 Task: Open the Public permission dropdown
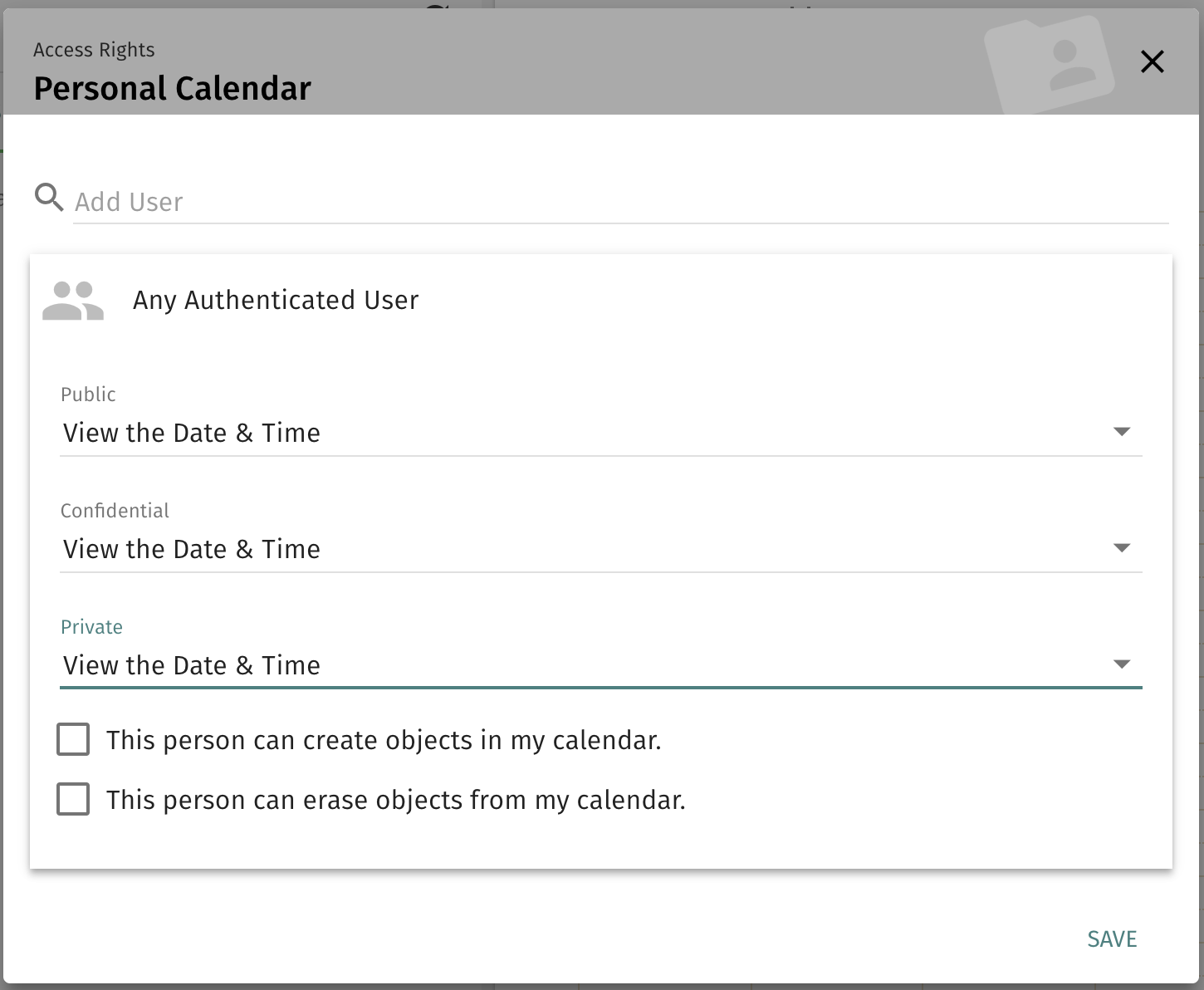[601, 433]
